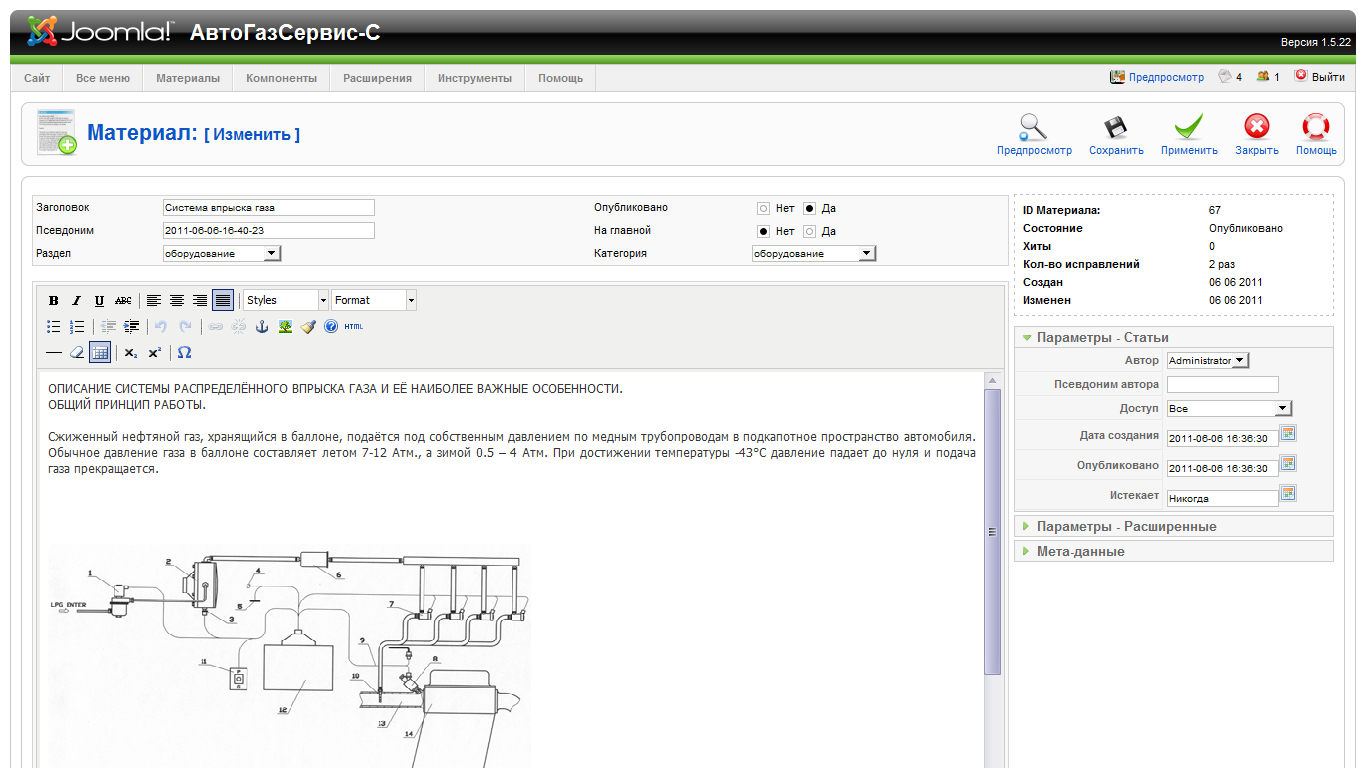The width and height of the screenshot is (1366, 768).
Task: Click the redo icon
Action: (185, 326)
